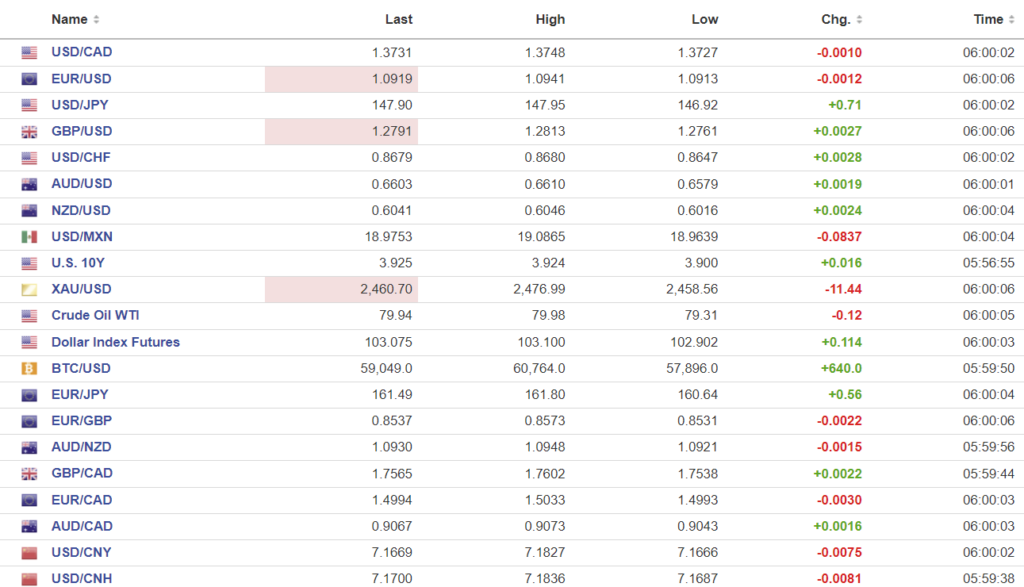Open the USD/JPY pair link
The image size is (1024, 587).
coord(81,105)
